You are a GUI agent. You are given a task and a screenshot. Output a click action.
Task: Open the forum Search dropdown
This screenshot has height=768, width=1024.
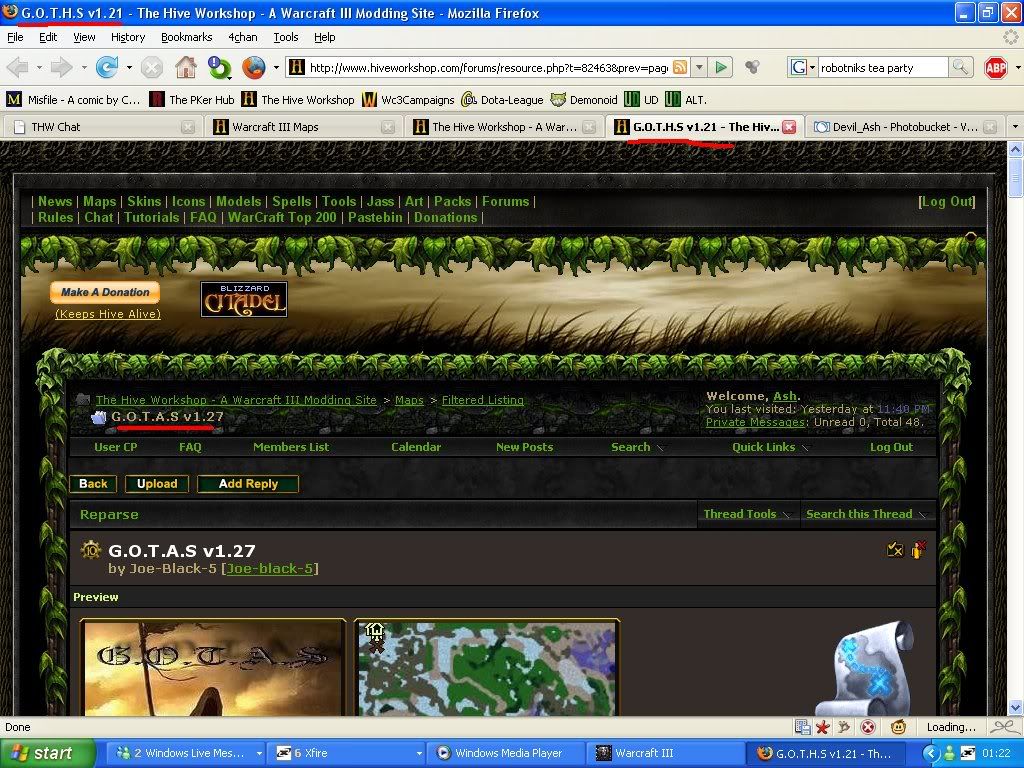pos(637,447)
